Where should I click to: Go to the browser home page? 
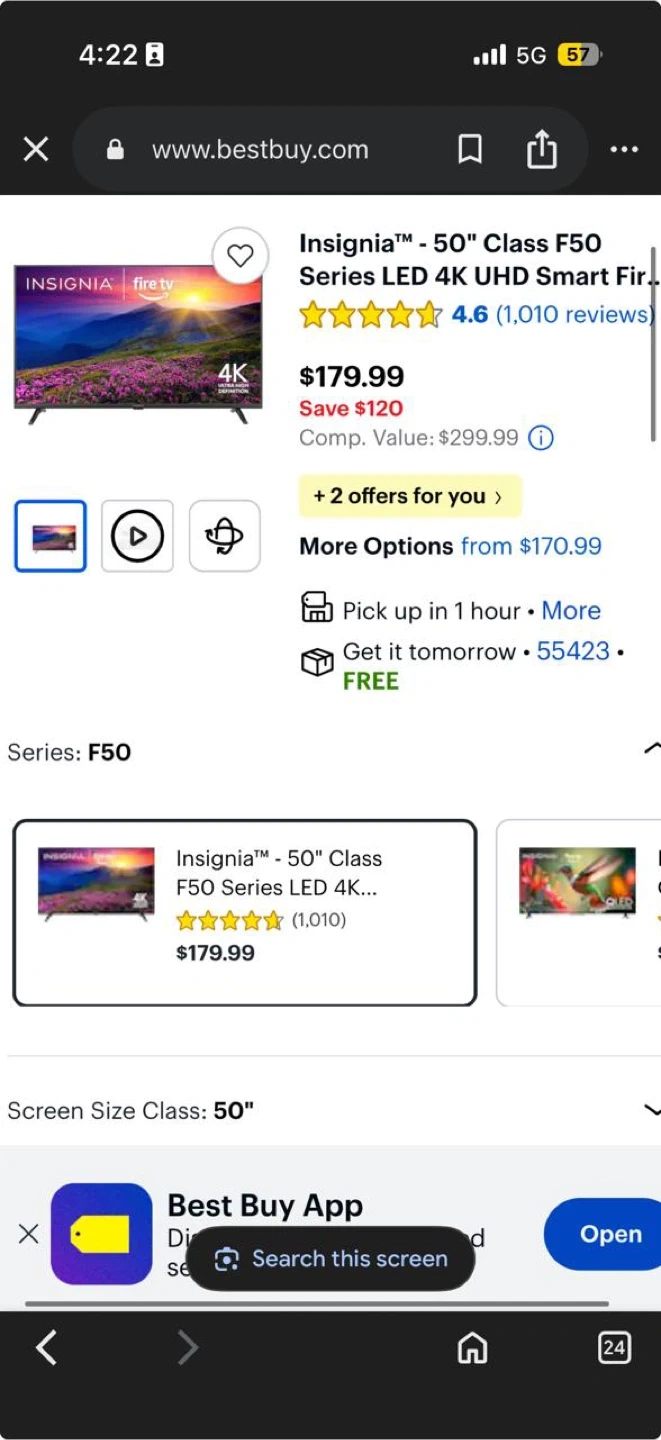tap(472, 1348)
